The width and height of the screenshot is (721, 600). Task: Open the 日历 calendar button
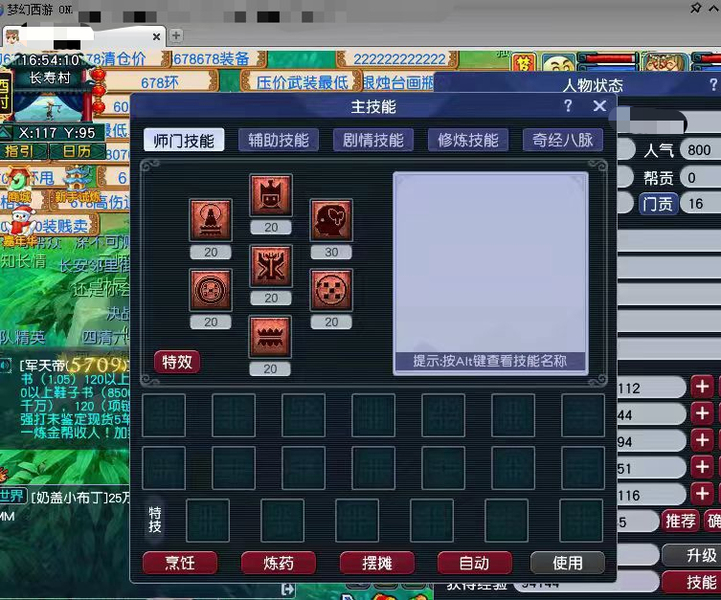[77, 151]
